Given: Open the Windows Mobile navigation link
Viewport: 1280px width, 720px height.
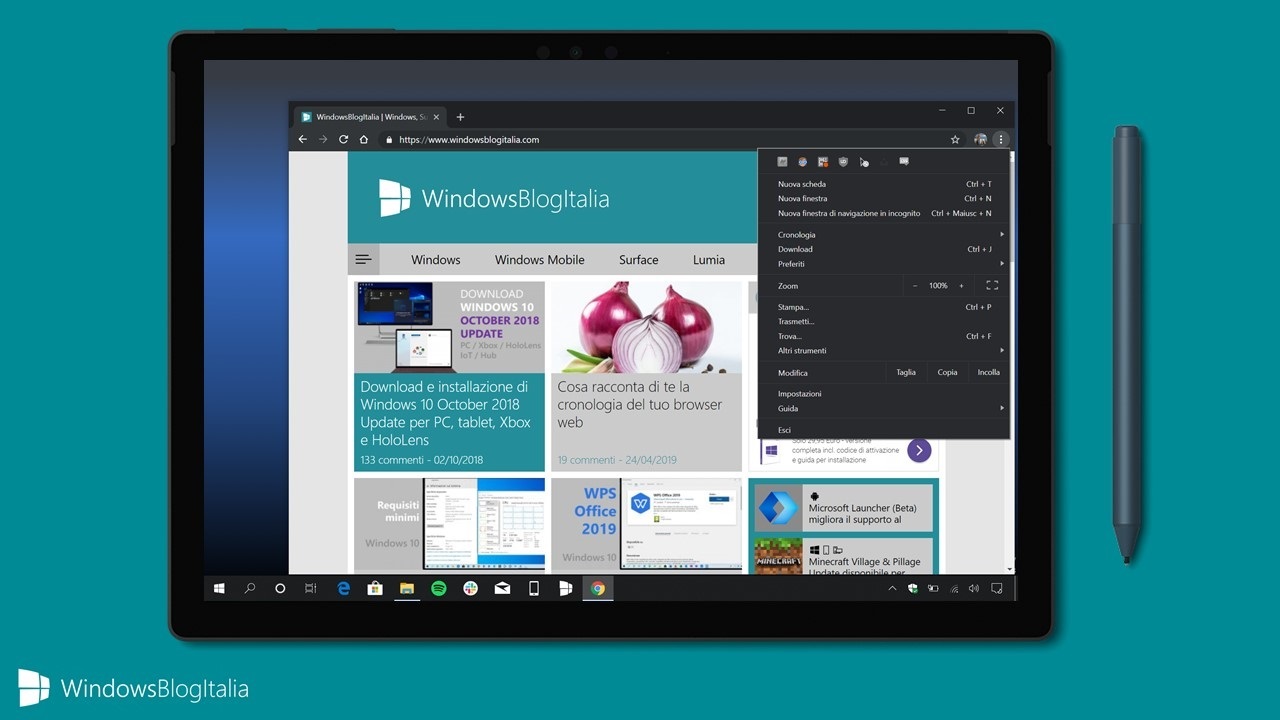Looking at the screenshot, I should pyautogui.click(x=540, y=260).
